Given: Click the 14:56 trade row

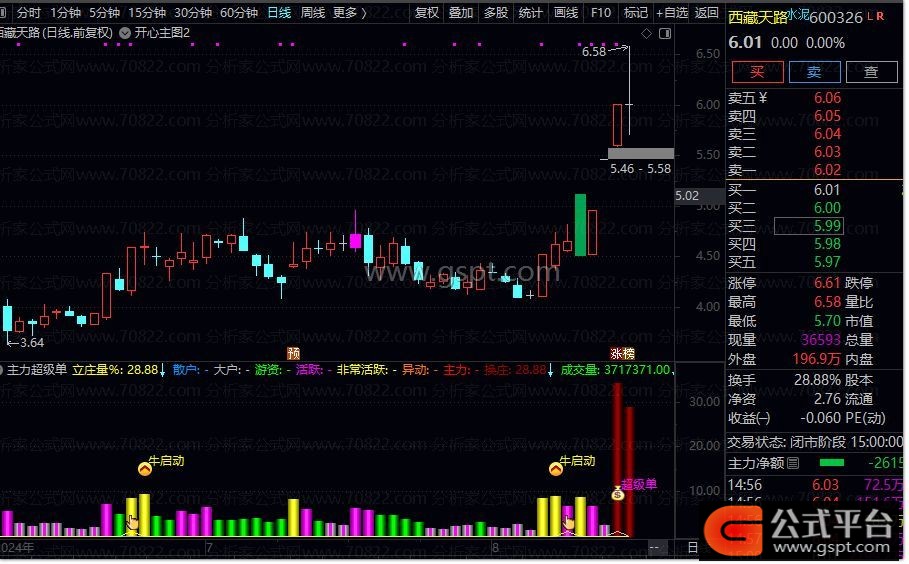Looking at the screenshot, I should pos(815,485).
